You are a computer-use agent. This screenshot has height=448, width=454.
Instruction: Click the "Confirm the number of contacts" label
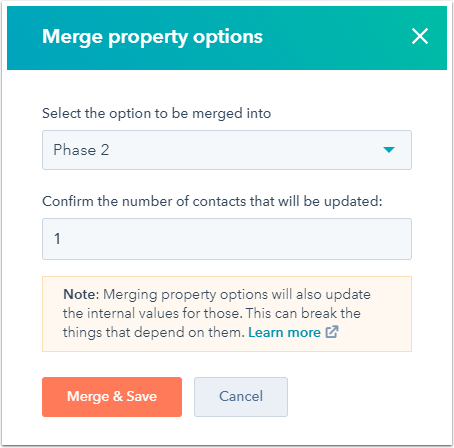[212, 201]
